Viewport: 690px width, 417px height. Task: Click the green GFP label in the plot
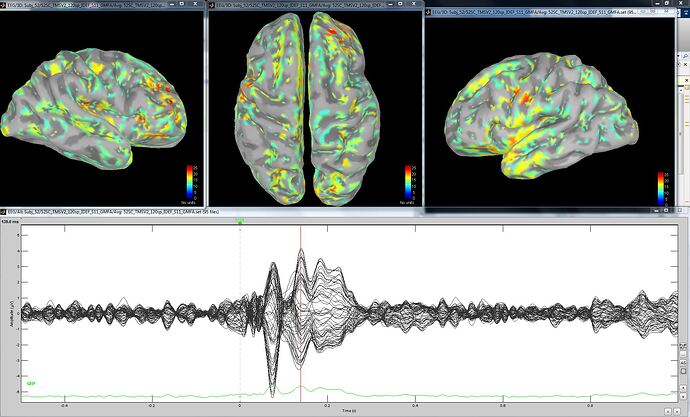[x=31, y=384]
